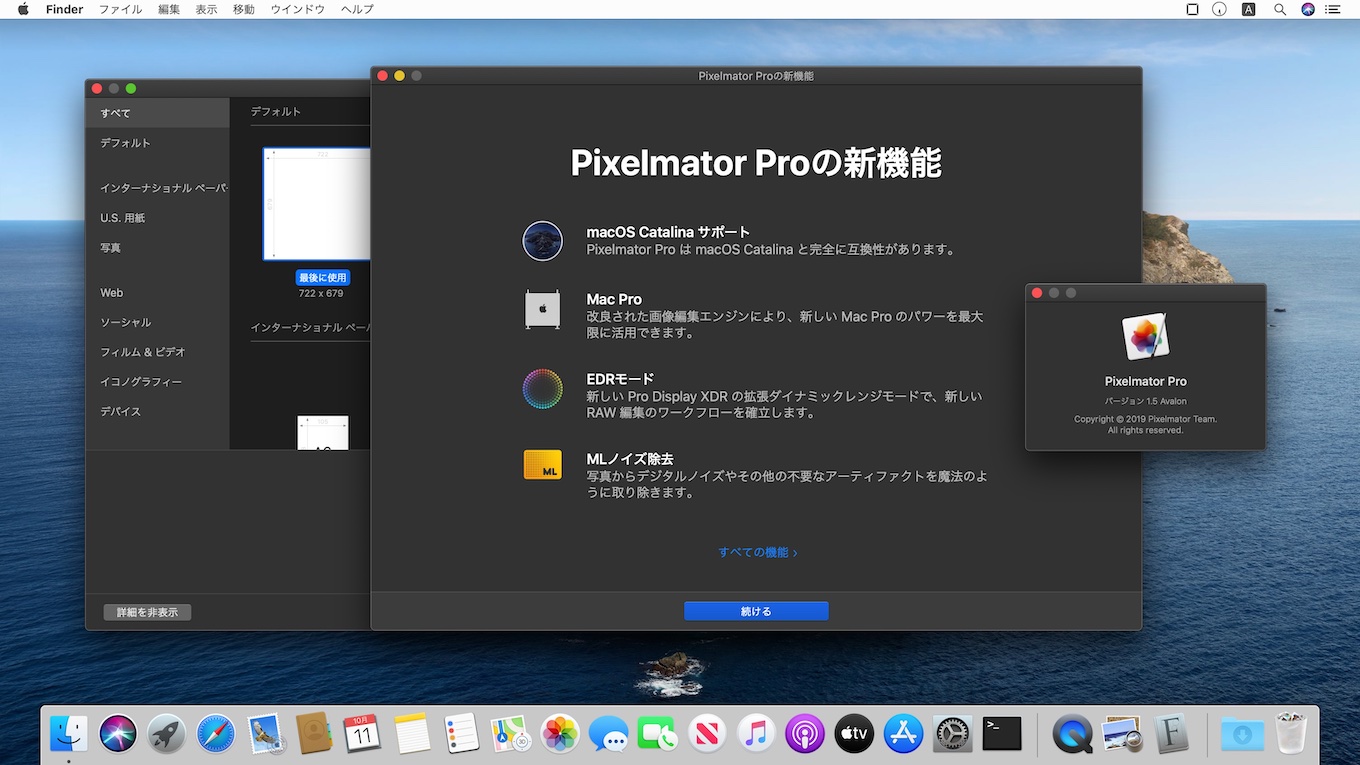This screenshot has width=1360, height=765.
Task: Click the Mac Pro feature icon
Action: click(542, 310)
